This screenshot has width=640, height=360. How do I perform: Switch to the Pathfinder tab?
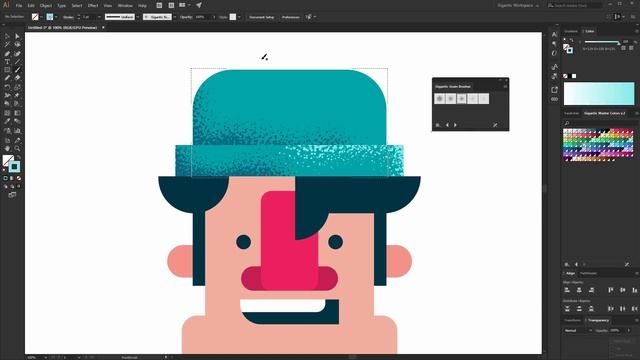click(588, 273)
